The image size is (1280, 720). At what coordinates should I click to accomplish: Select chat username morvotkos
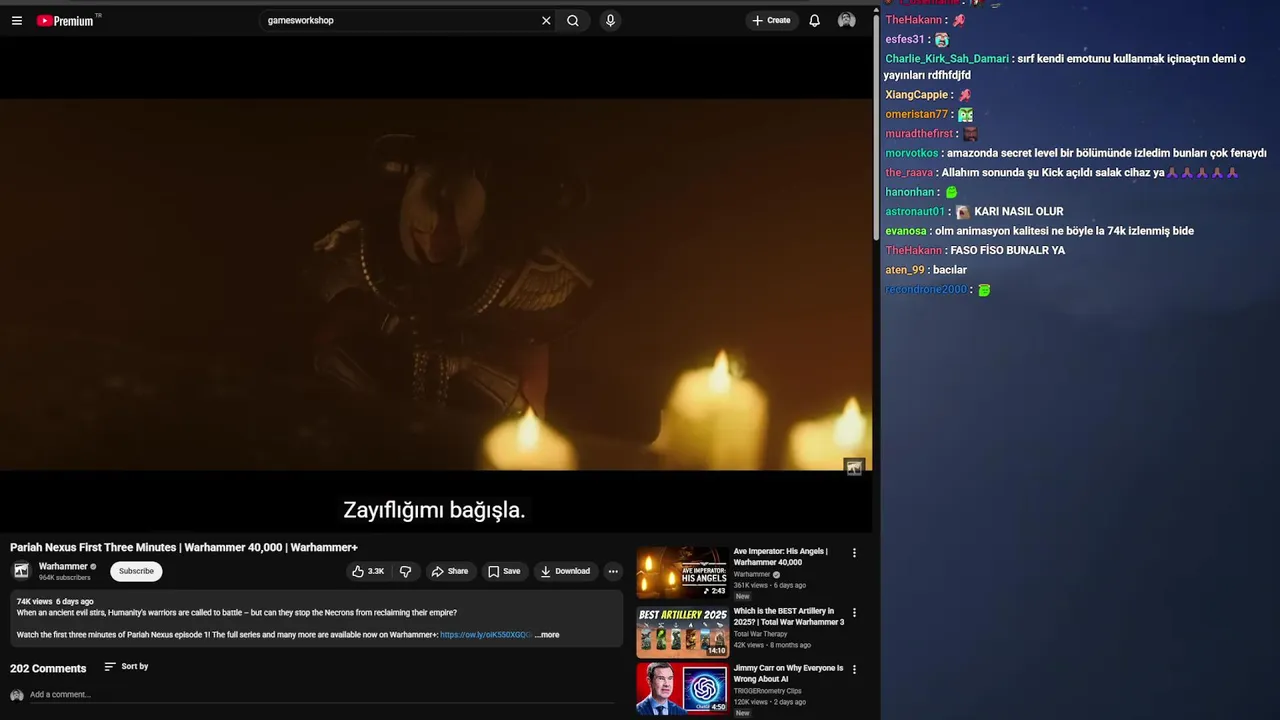(x=912, y=153)
